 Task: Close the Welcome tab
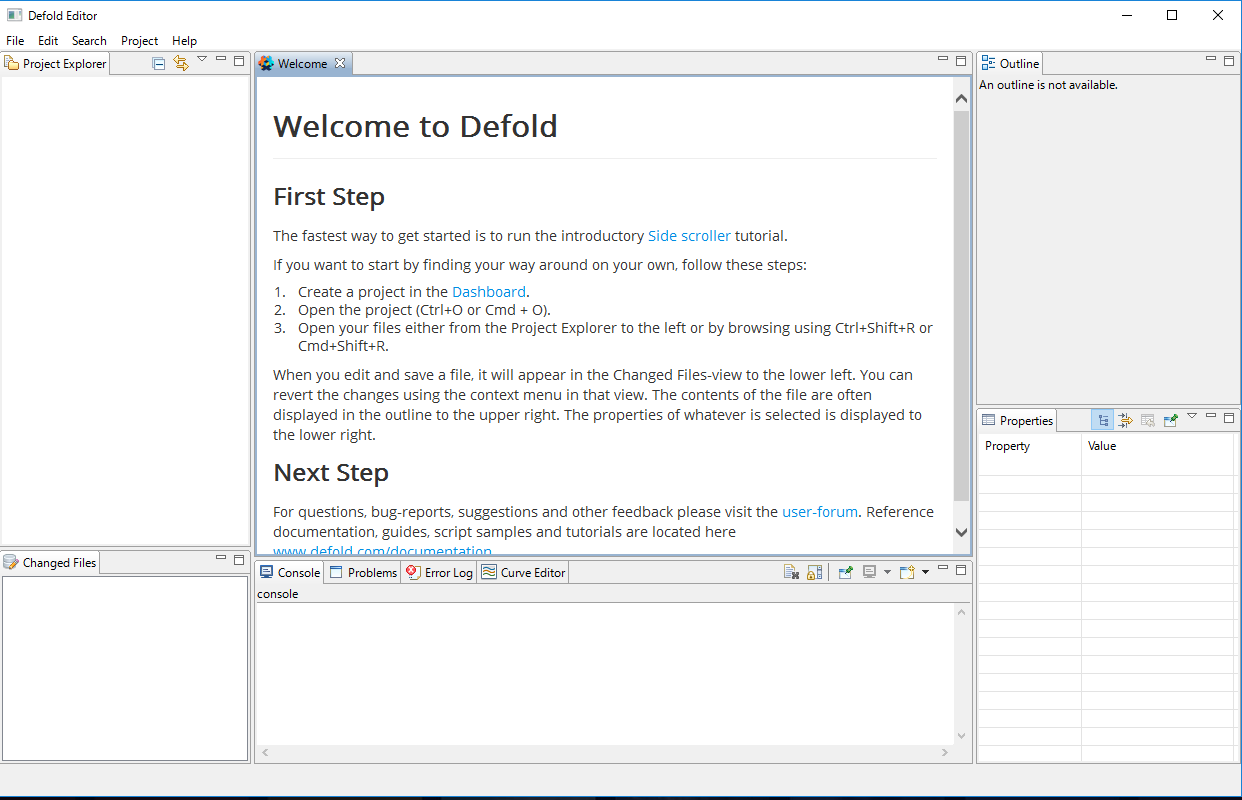tap(340, 63)
